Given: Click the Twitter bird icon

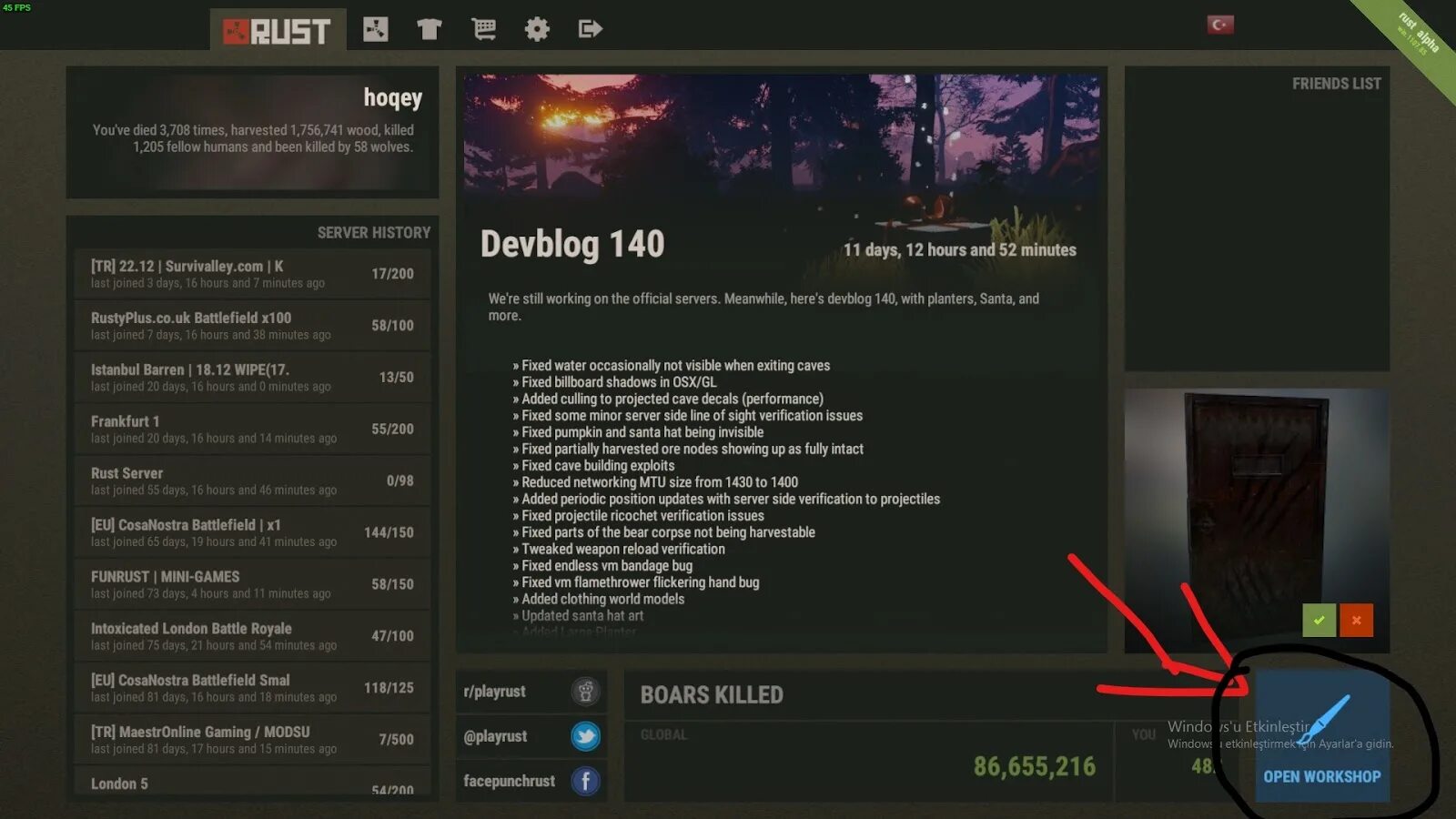Looking at the screenshot, I should [586, 736].
